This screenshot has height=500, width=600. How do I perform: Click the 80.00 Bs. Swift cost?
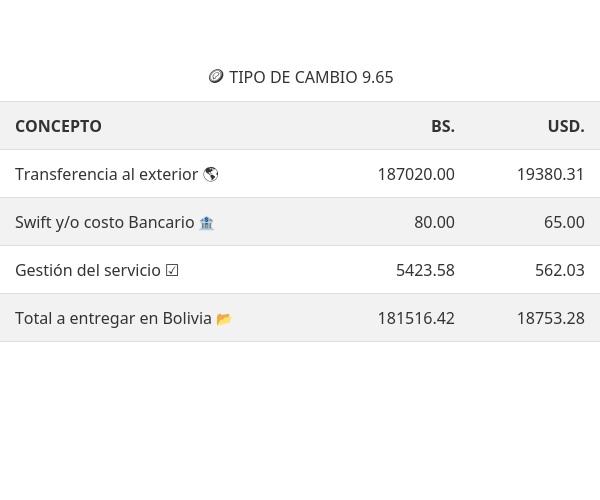coord(434,222)
